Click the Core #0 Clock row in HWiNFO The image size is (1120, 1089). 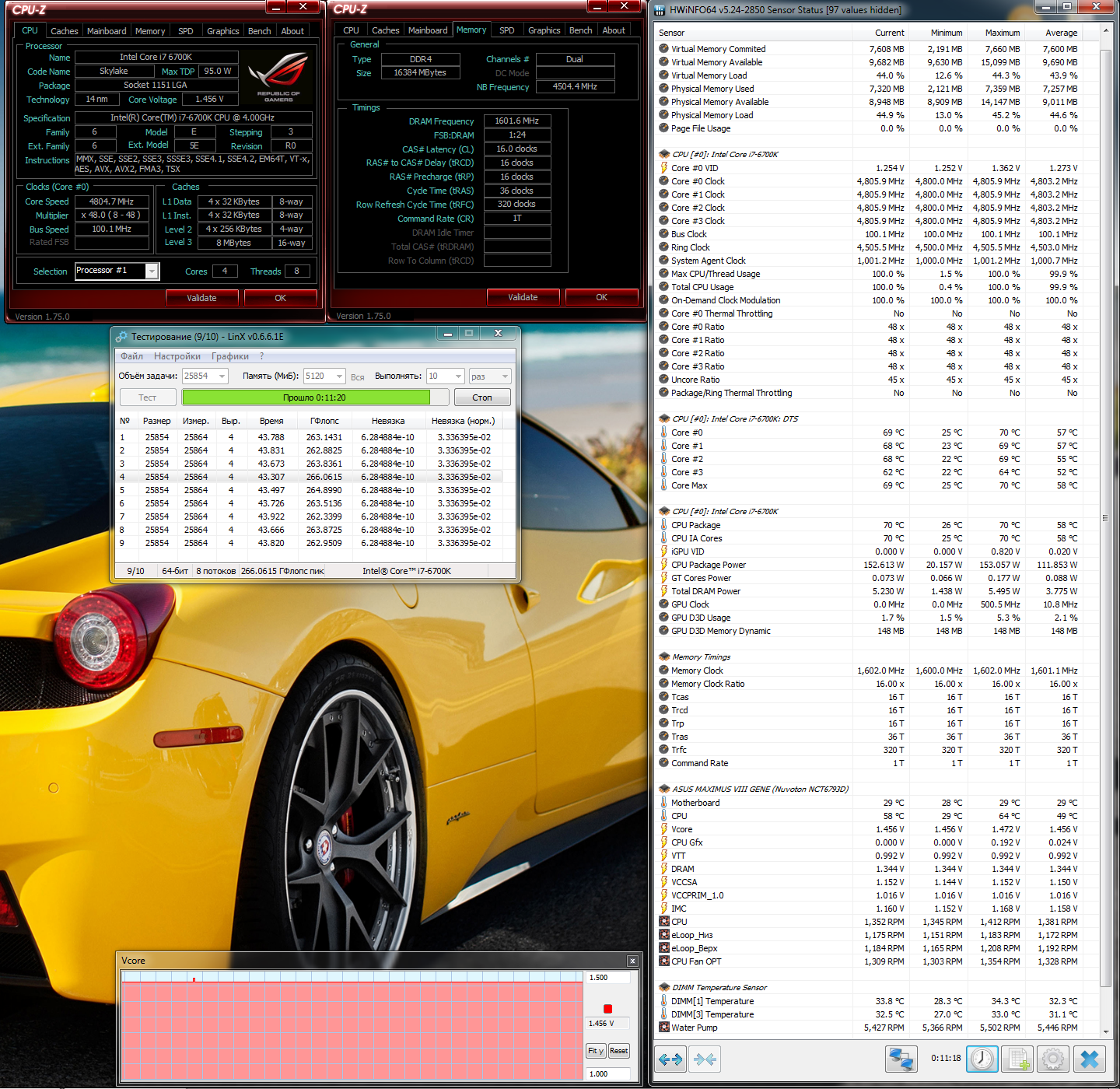pos(877,181)
